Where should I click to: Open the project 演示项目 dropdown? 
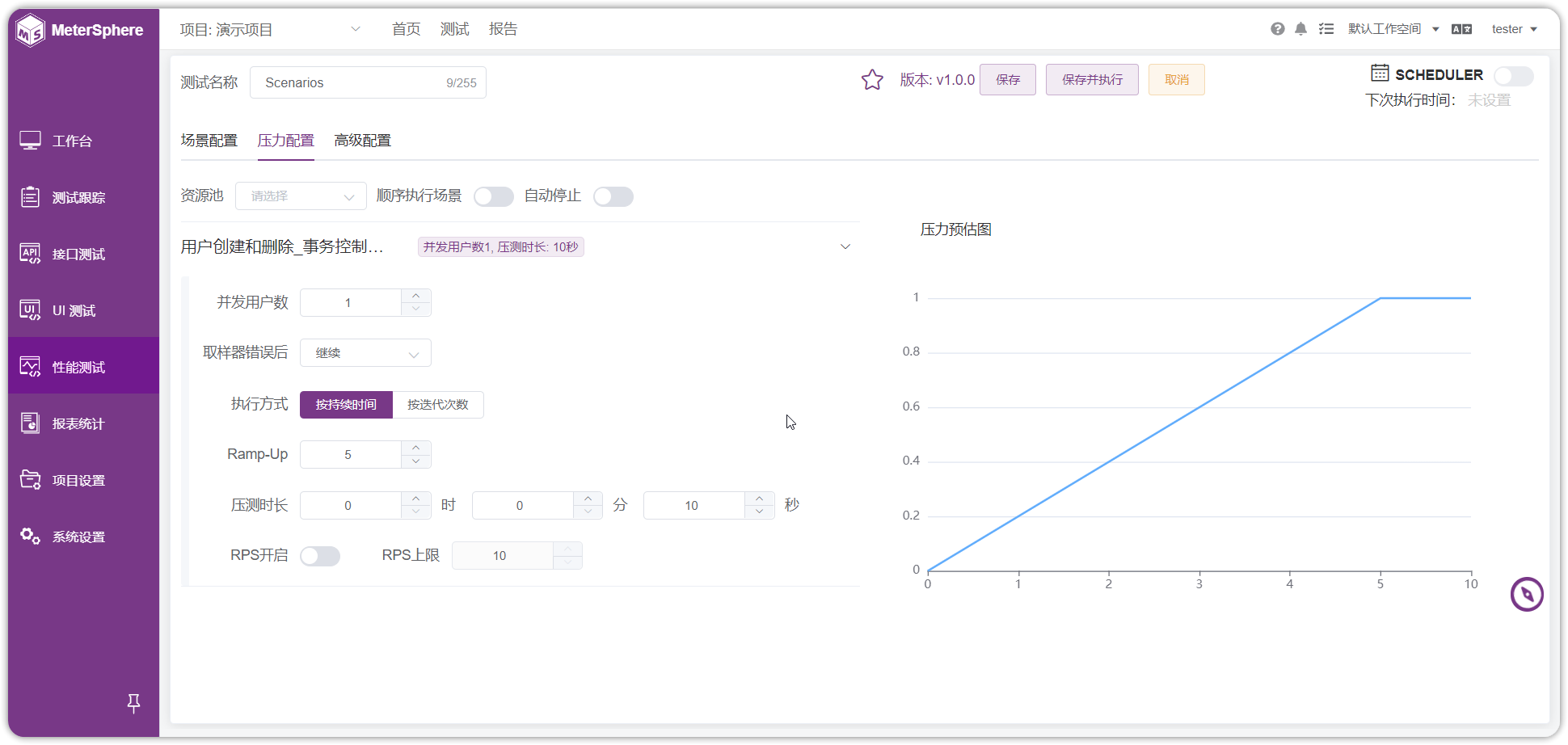[x=270, y=30]
